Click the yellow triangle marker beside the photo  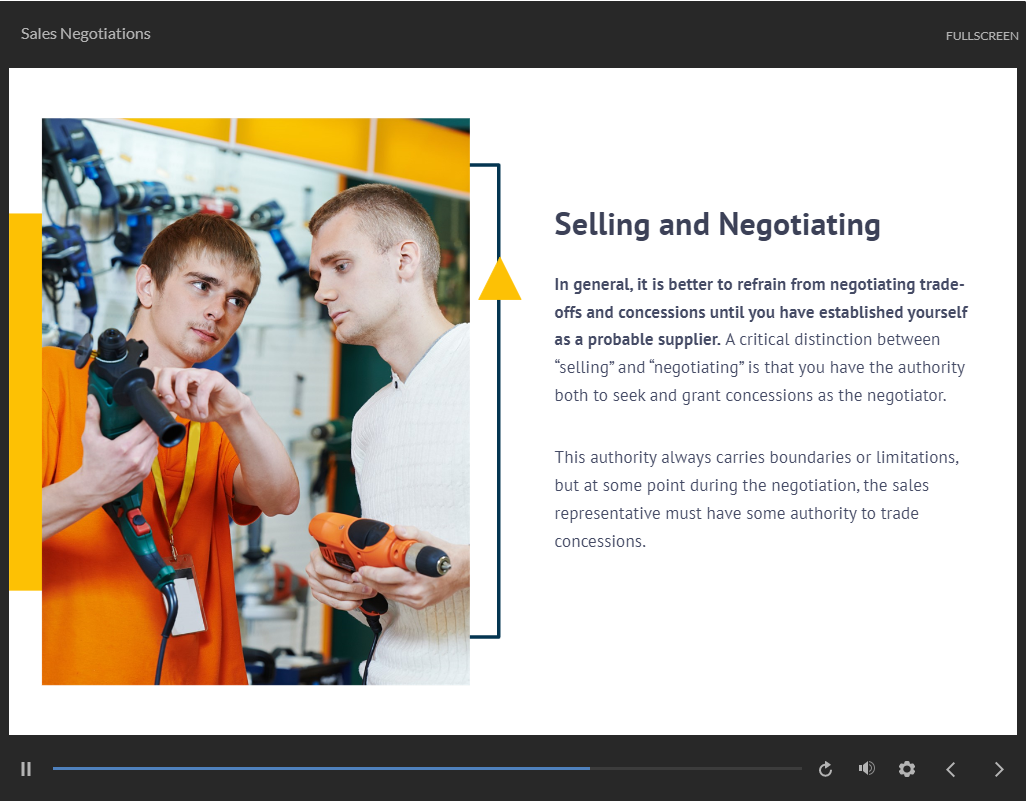click(500, 283)
